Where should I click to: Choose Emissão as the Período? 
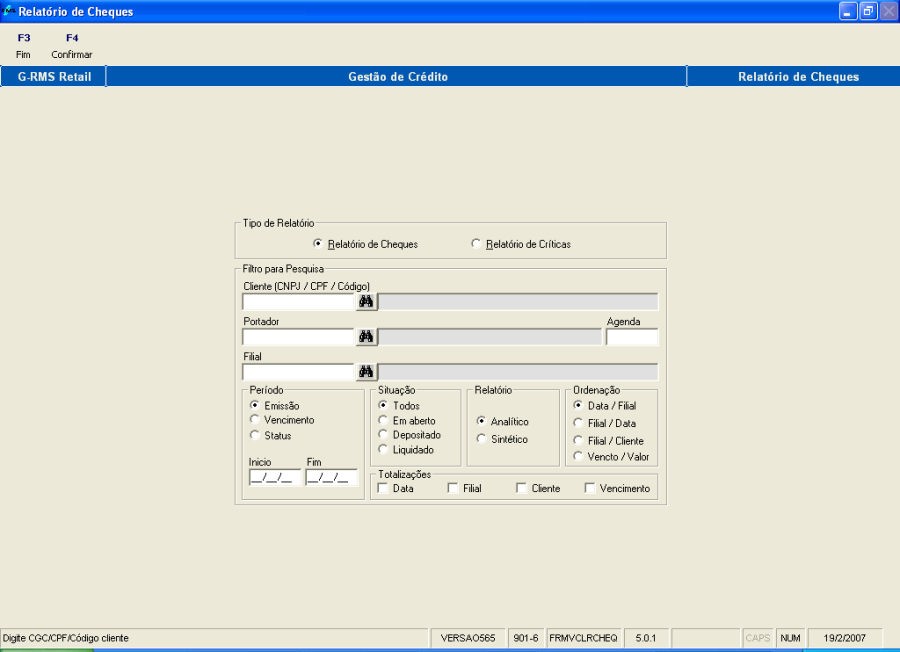coord(274,405)
